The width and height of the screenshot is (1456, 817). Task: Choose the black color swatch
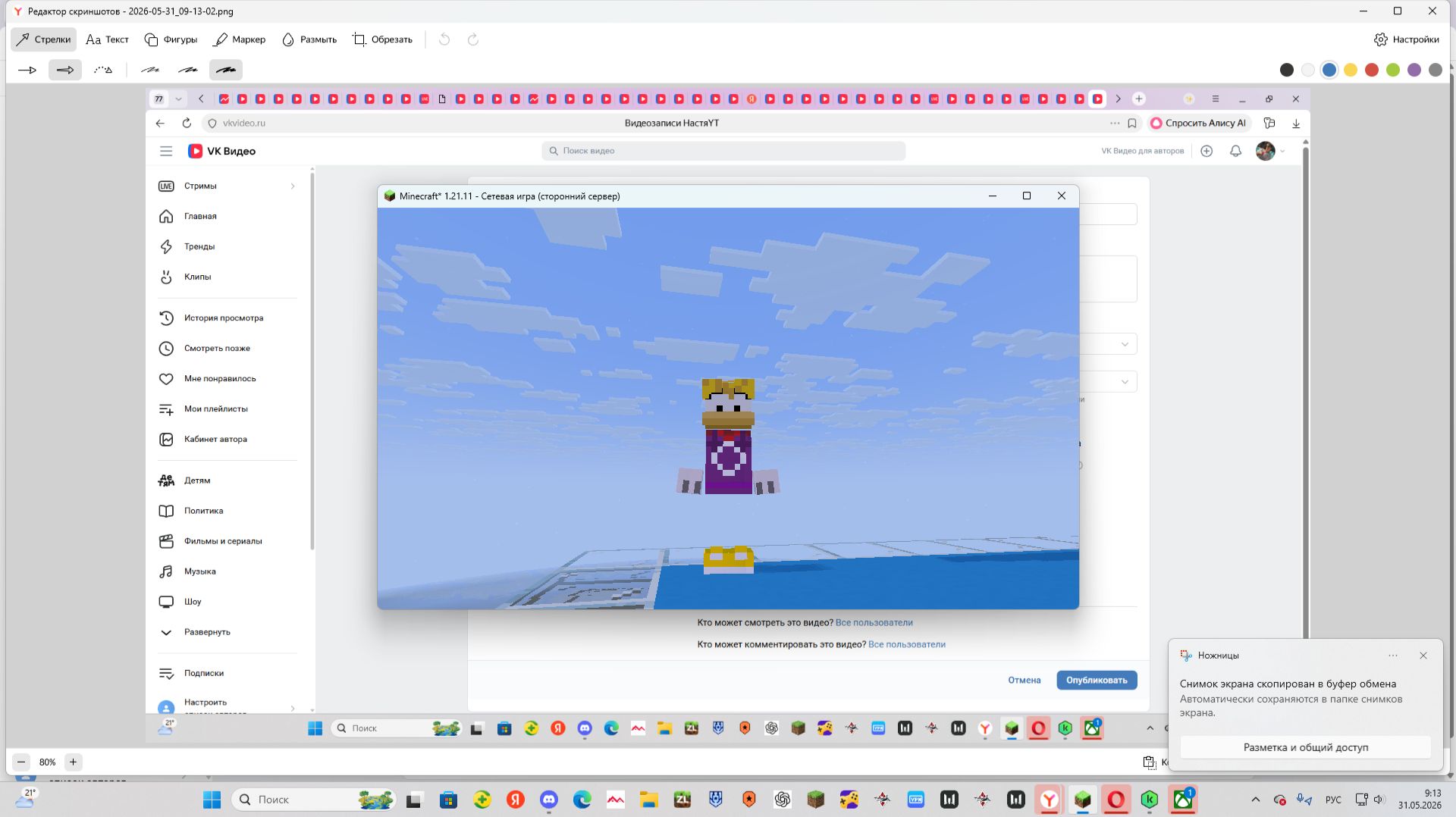[1287, 70]
